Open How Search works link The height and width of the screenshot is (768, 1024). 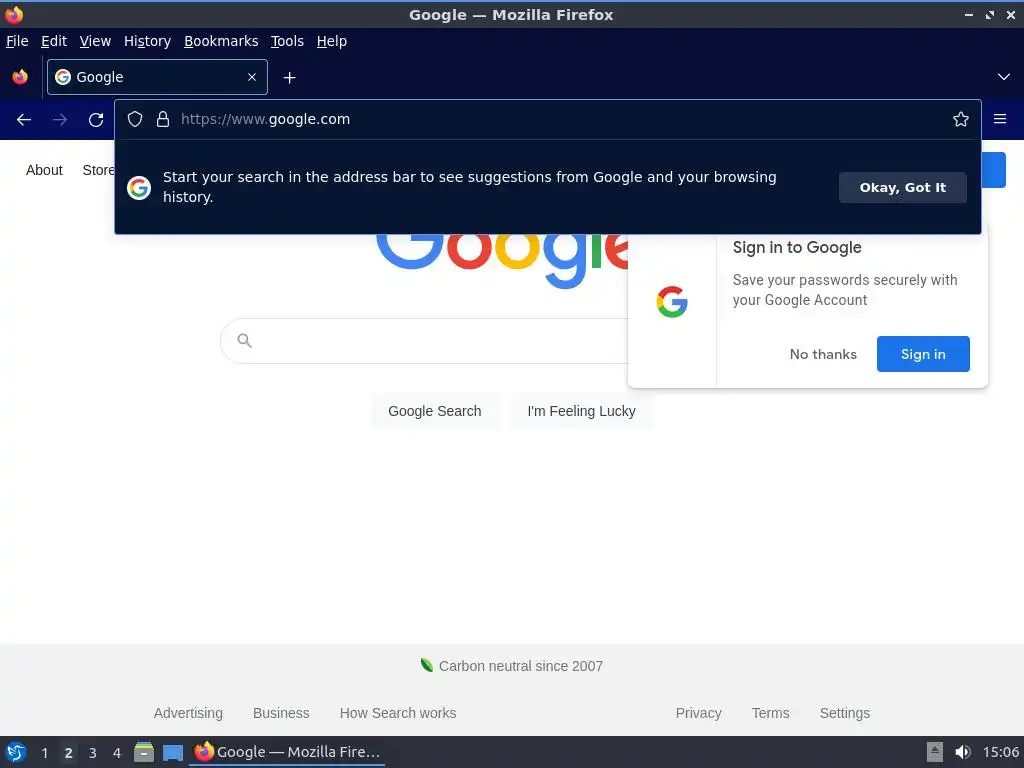click(x=398, y=713)
